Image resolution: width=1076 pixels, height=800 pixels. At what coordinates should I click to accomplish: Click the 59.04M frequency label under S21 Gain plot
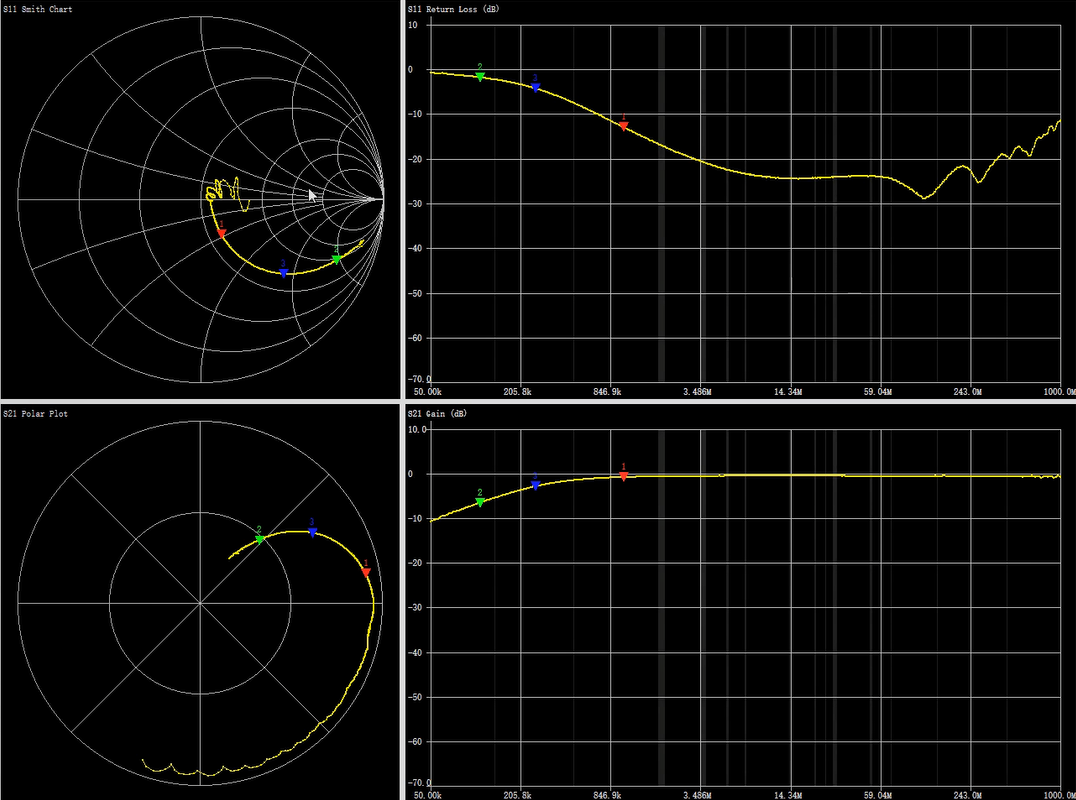pyautogui.click(x=878, y=795)
